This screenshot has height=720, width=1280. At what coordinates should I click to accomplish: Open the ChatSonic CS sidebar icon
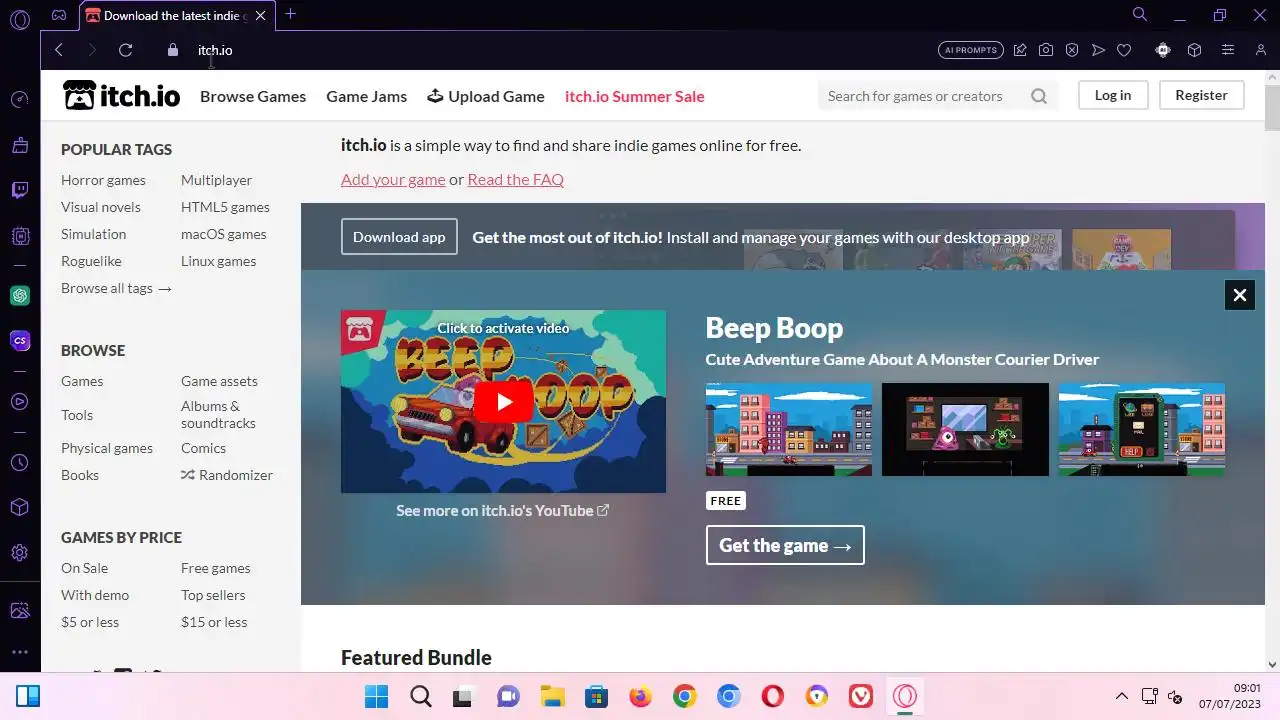20,341
